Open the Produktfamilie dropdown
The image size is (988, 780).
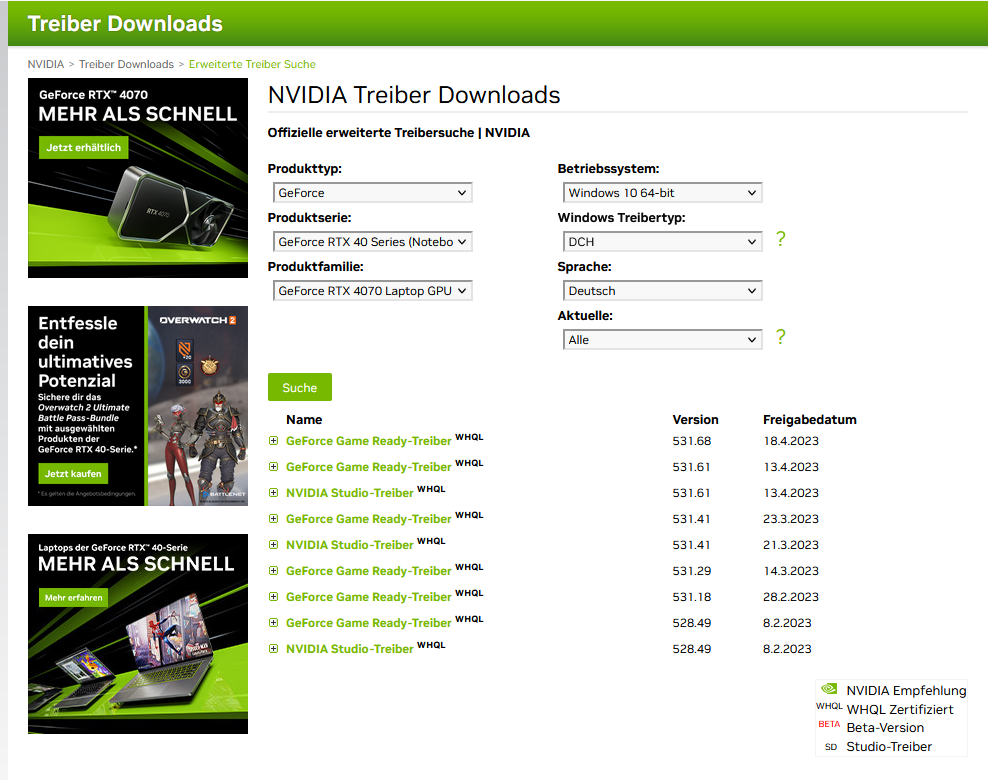[x=372, y=291]
